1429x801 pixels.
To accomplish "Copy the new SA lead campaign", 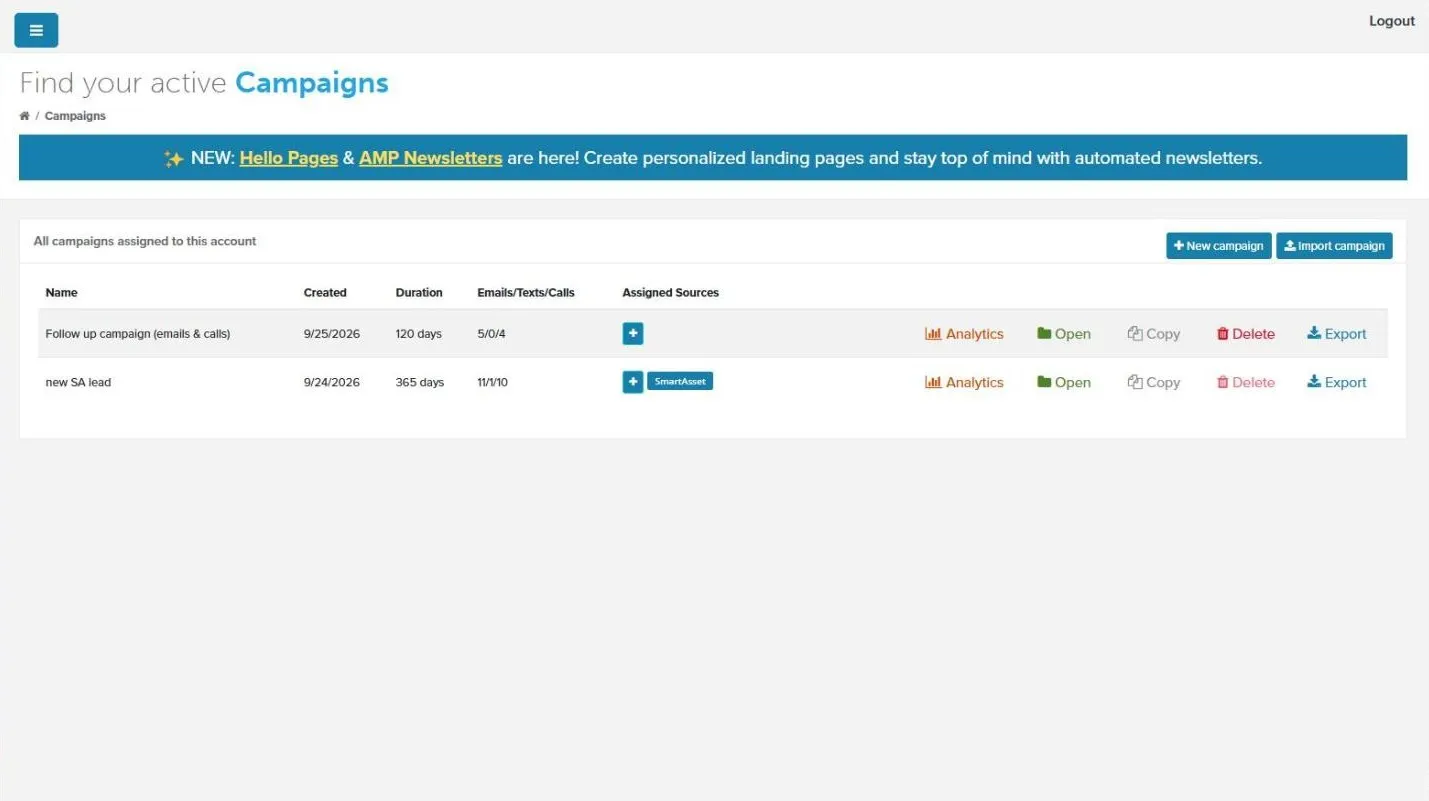I will pos(1154,382).
